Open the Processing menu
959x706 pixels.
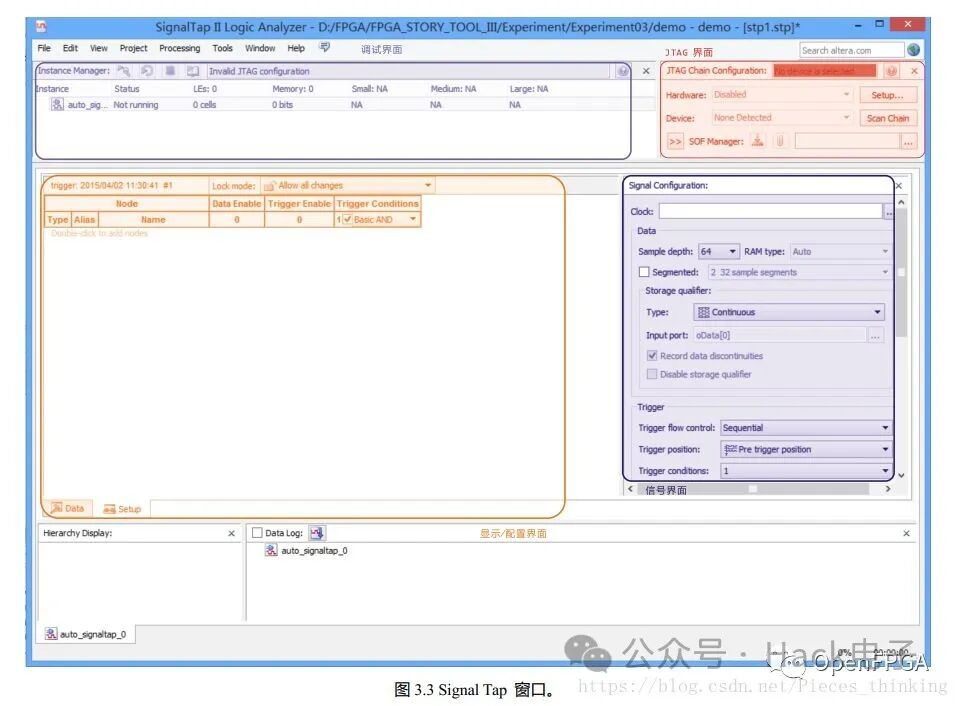click(179, 48)
